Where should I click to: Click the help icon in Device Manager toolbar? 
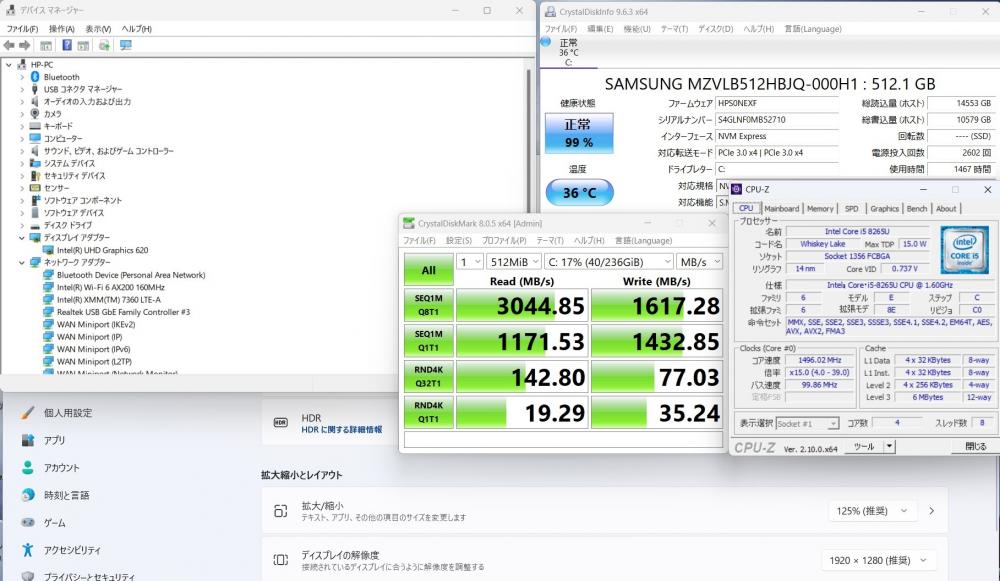coord(67,45)
